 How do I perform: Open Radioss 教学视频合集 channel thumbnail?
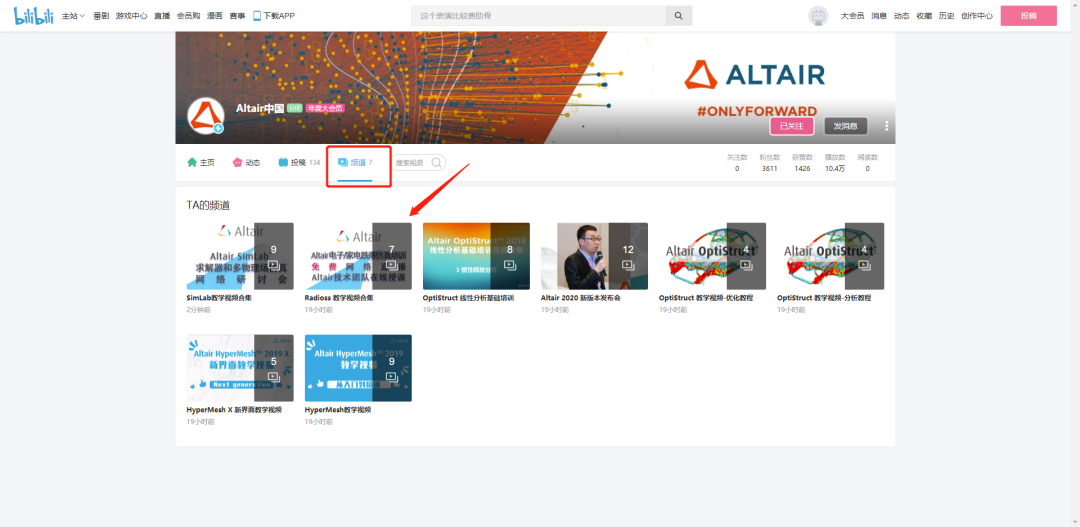pyautogui.click(x=358, y=256)
